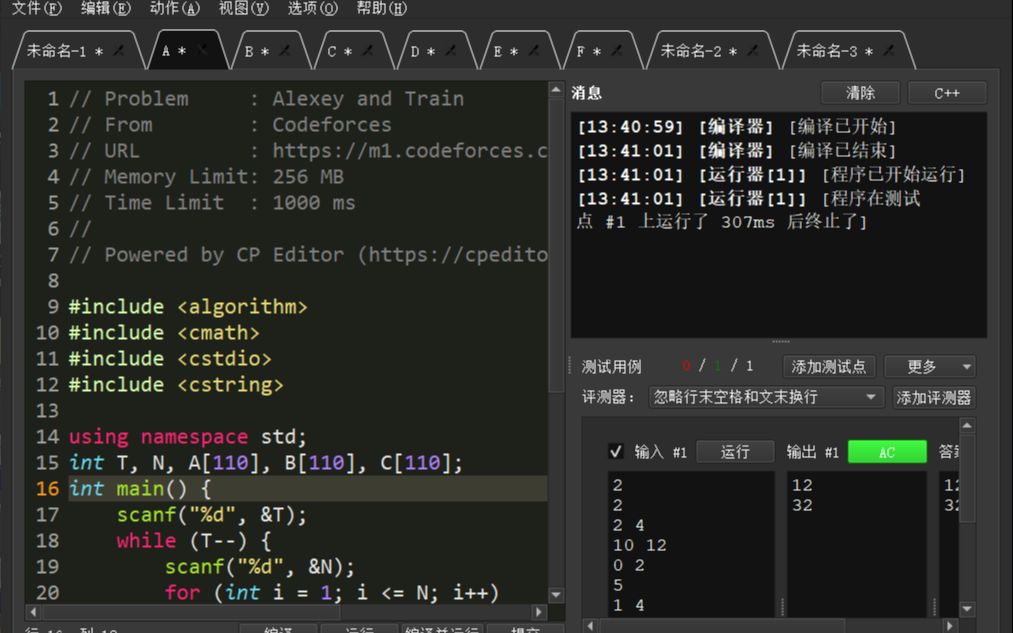This screenshot has width=1013, height=633.
Task: Click the 程序已开始运行 message line
Action: (x=771, y=174)
